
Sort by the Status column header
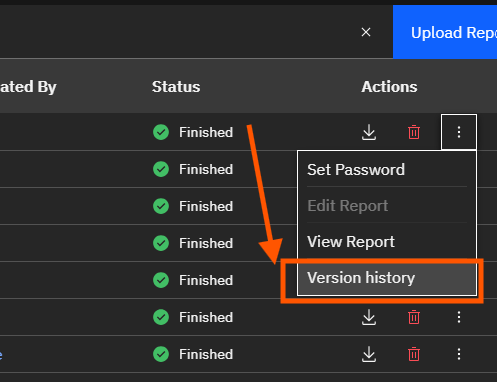click(x=176, y=87)
